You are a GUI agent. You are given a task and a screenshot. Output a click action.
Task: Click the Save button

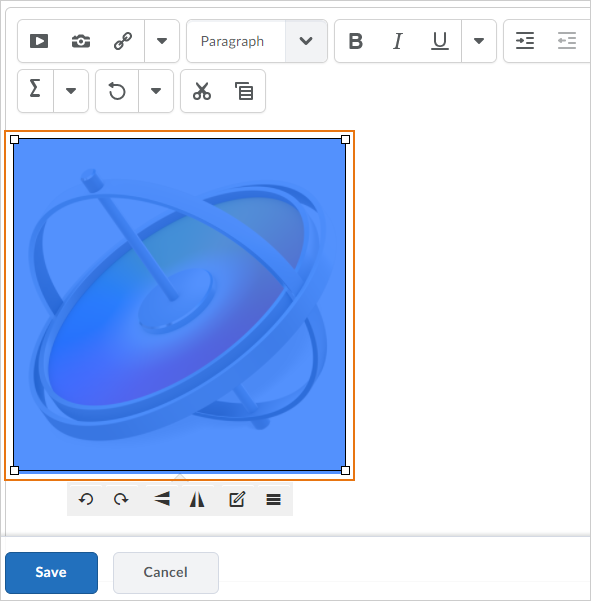[52, 573]
